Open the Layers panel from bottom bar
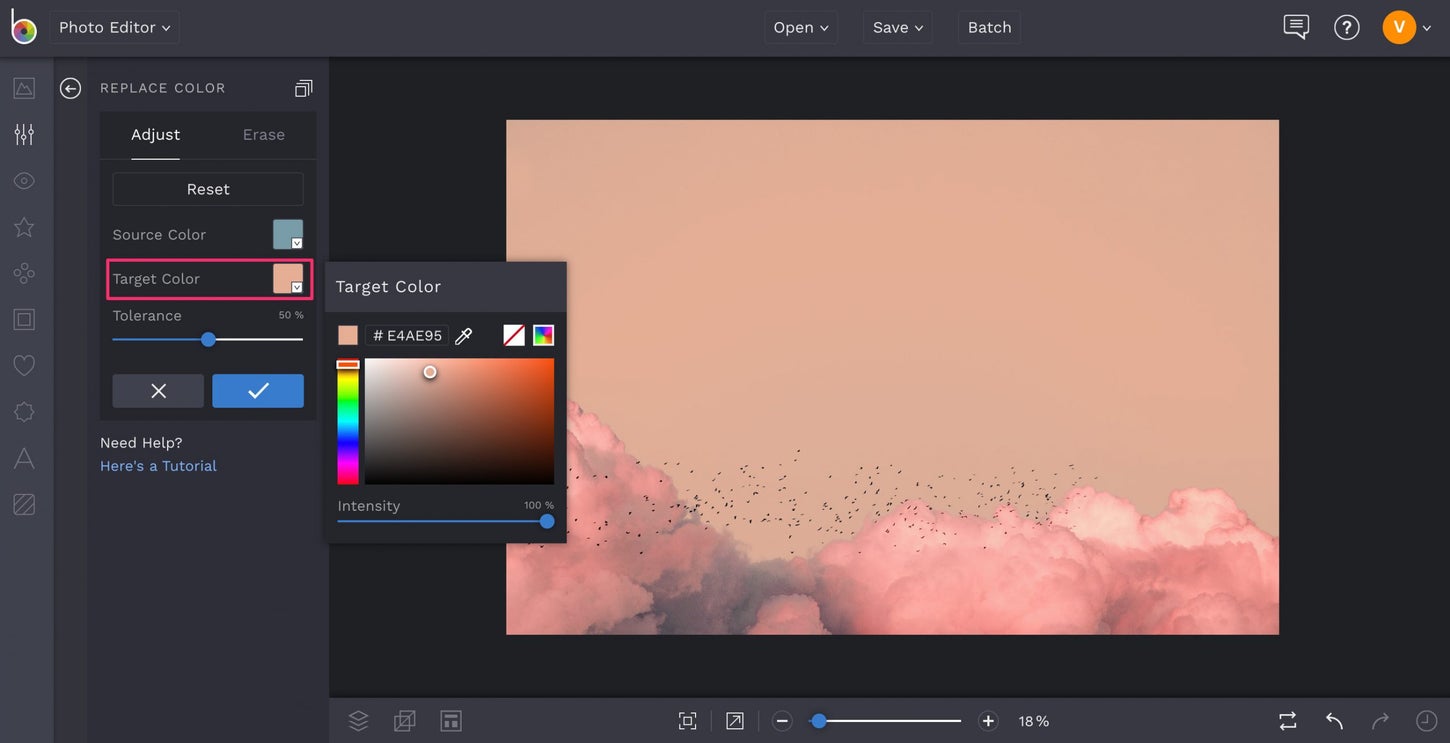This screenshot has width=1450, height=743. (358, 720)
